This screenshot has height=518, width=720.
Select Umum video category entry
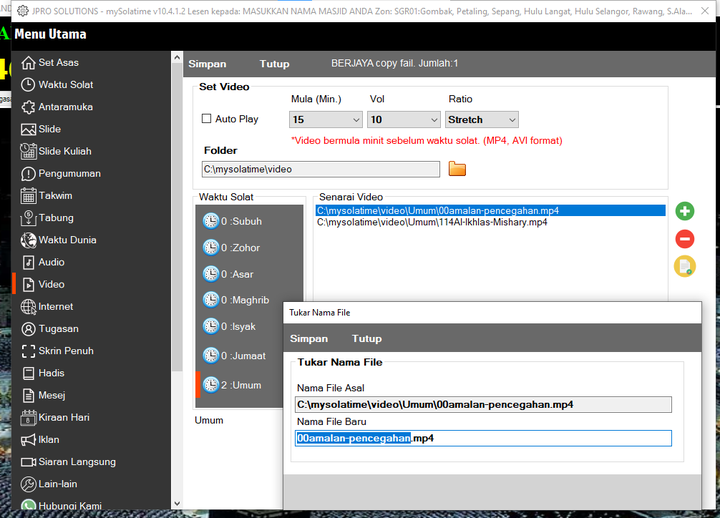point(242,385)
